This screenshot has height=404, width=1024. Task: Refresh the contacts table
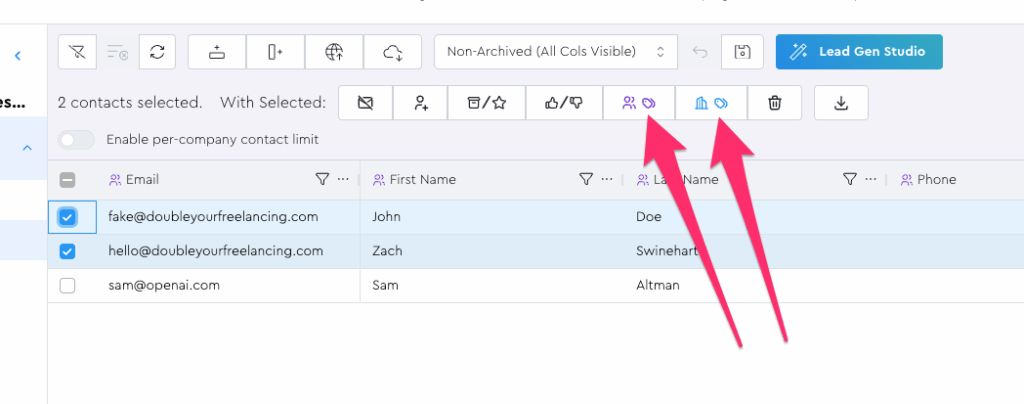(x=157, y=52)
